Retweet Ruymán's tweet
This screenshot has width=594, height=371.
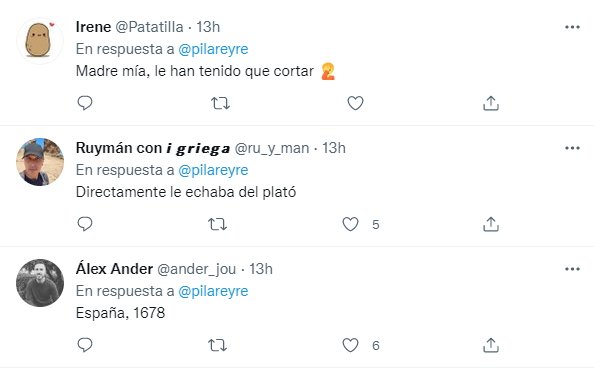tap(217, 224)
